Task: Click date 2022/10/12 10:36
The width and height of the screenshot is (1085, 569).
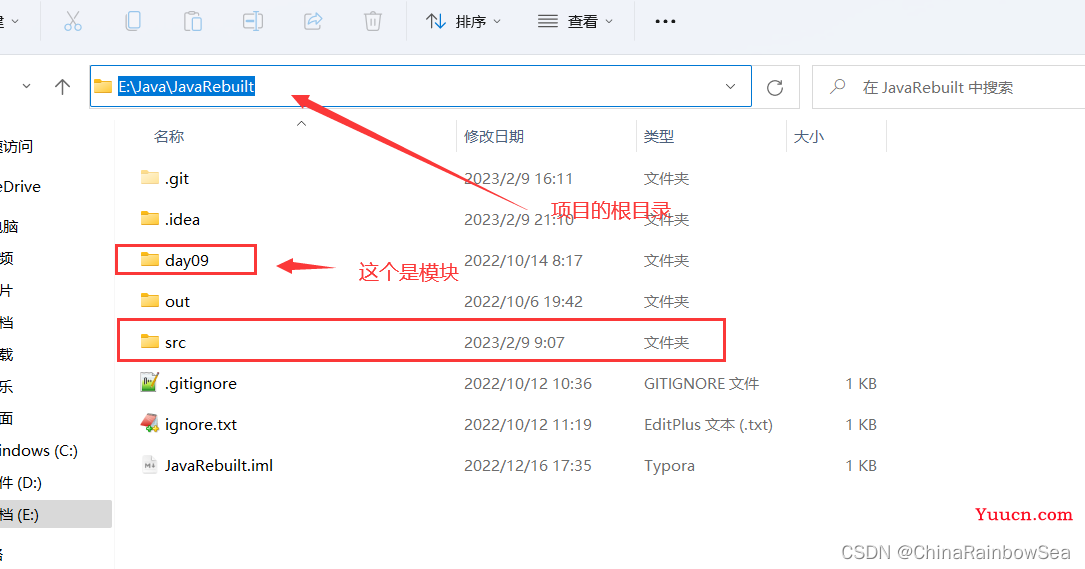Action: (528, 383)
